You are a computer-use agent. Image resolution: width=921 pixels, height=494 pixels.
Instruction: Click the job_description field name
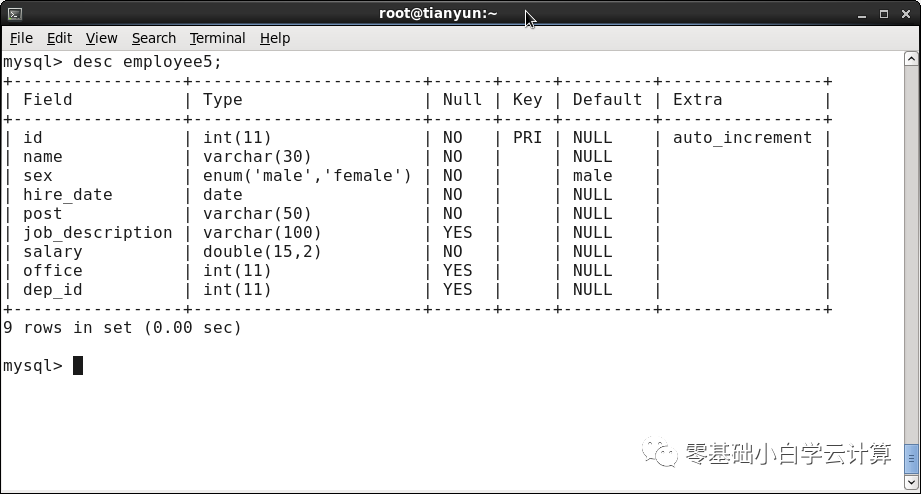98,233
